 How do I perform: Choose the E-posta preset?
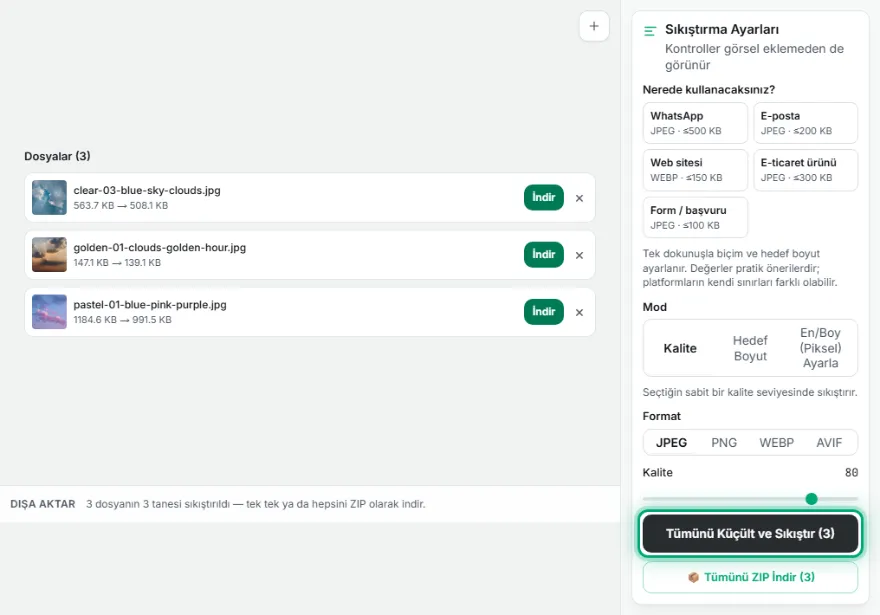pos(805,123)
